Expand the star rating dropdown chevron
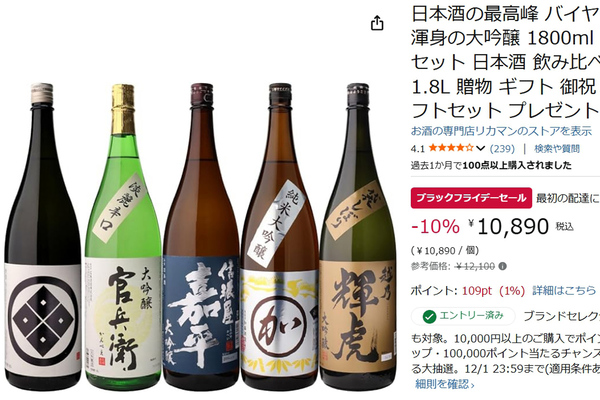This screenshot has height=400, width=600. pos(481,148)
